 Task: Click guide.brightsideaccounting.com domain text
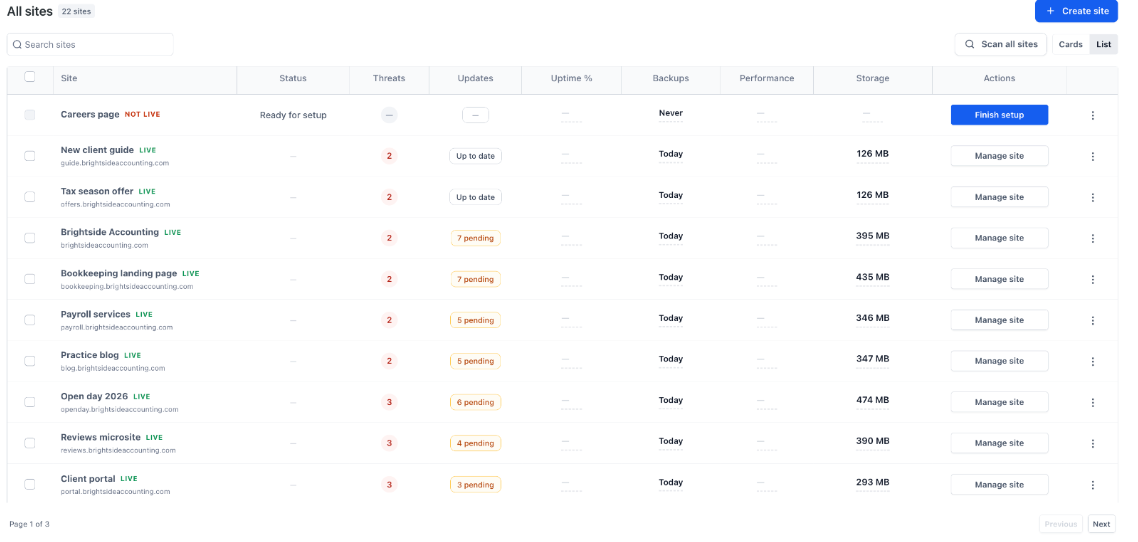(x=115, y=163)
